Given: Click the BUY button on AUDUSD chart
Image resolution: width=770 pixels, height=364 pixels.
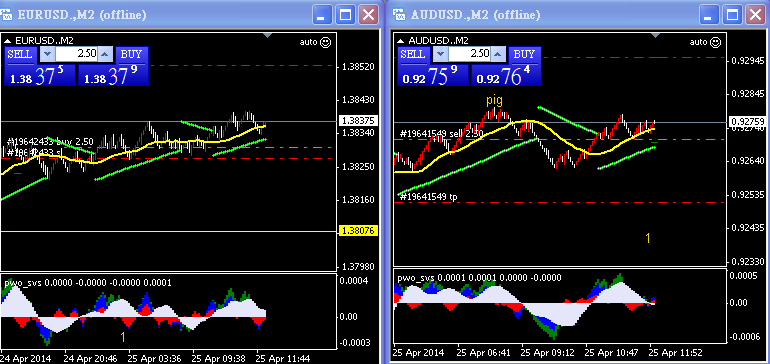Looking at the screenshot, I should pyautogui.click(x=525, y=54).
